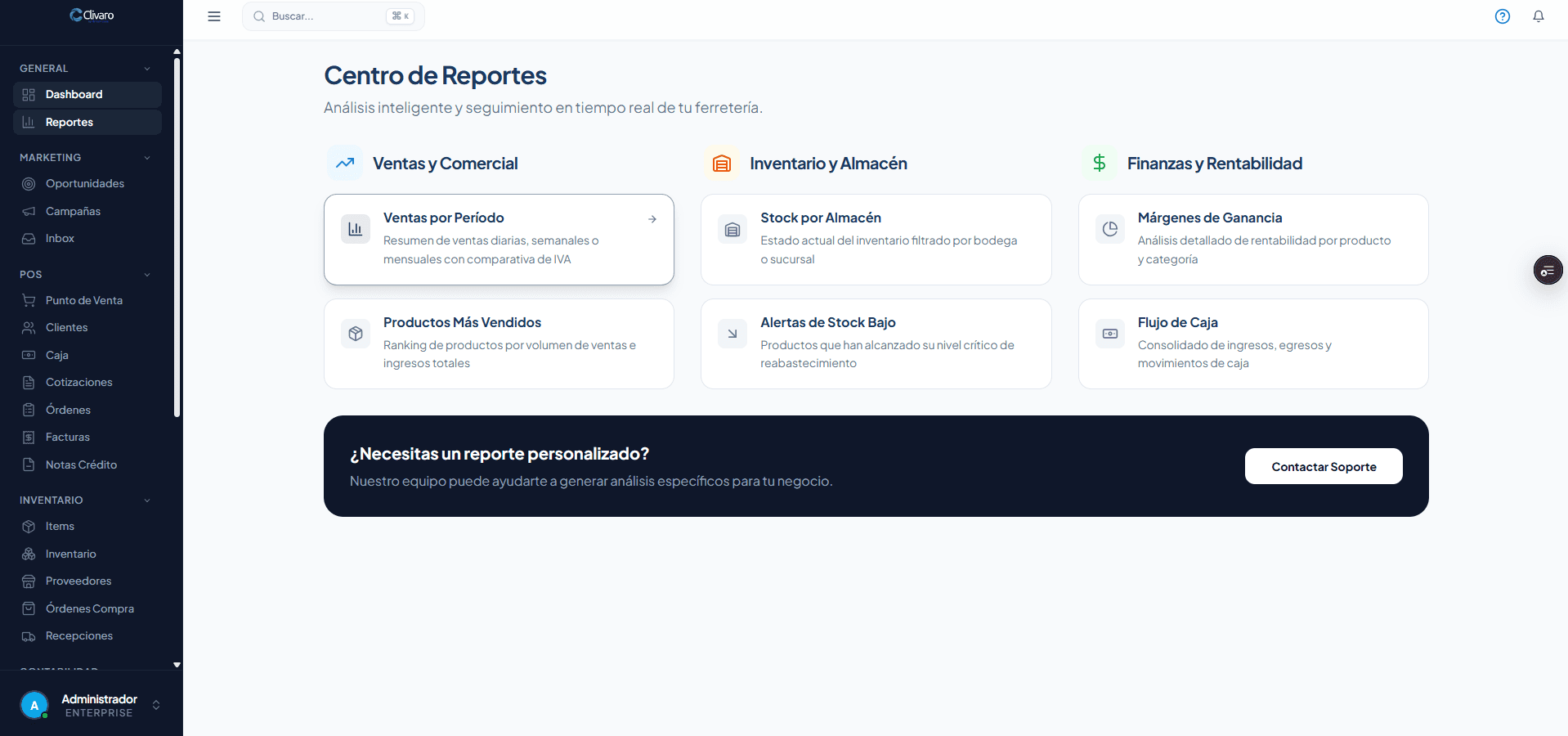
Task: Open the Ventas por Período report card
Action: pyautogui.click(x=499, y=239)
